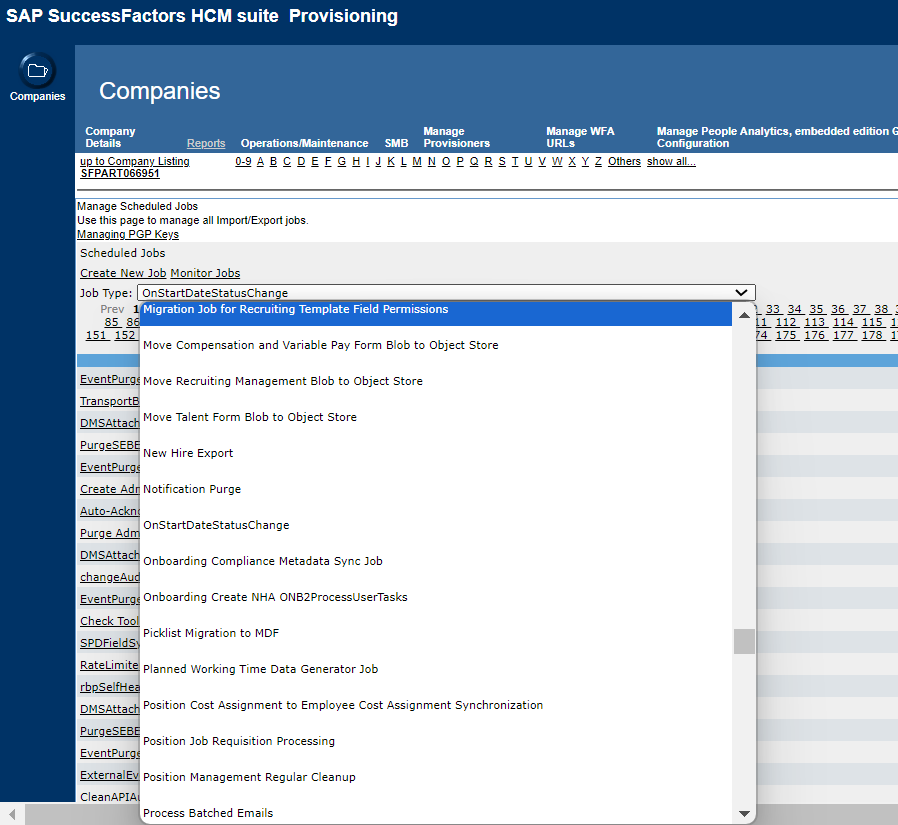Choose Position Management Regular Cleanup
Screen dimensions: 898x825
[435, 778]
